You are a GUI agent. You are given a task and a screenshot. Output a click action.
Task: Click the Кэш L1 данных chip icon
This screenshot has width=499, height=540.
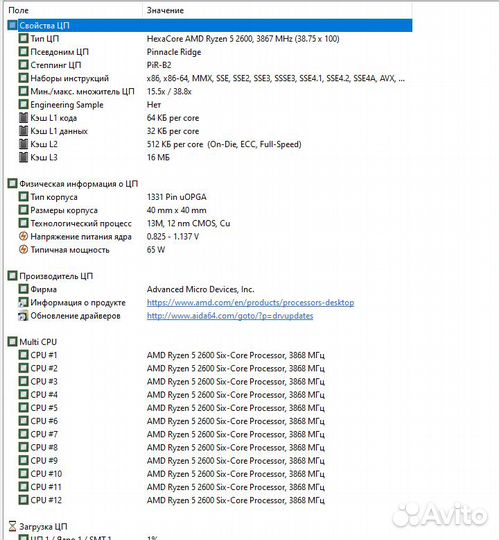coord(23,131)
